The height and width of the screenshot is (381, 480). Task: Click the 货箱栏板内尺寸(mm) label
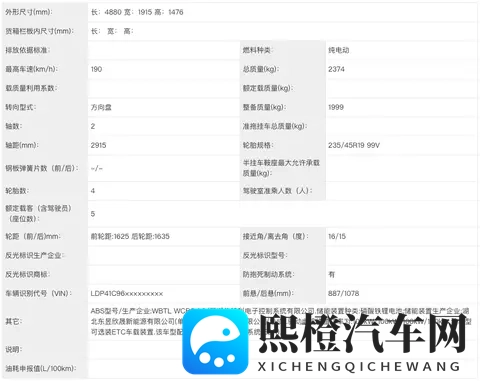(x=40, y=31)
